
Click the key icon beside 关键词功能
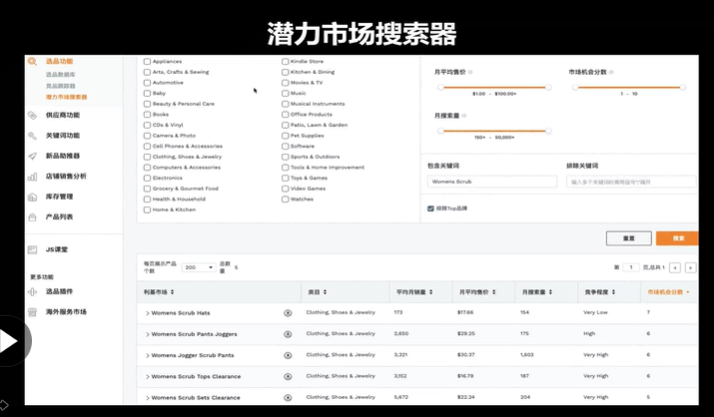point(32,136)
